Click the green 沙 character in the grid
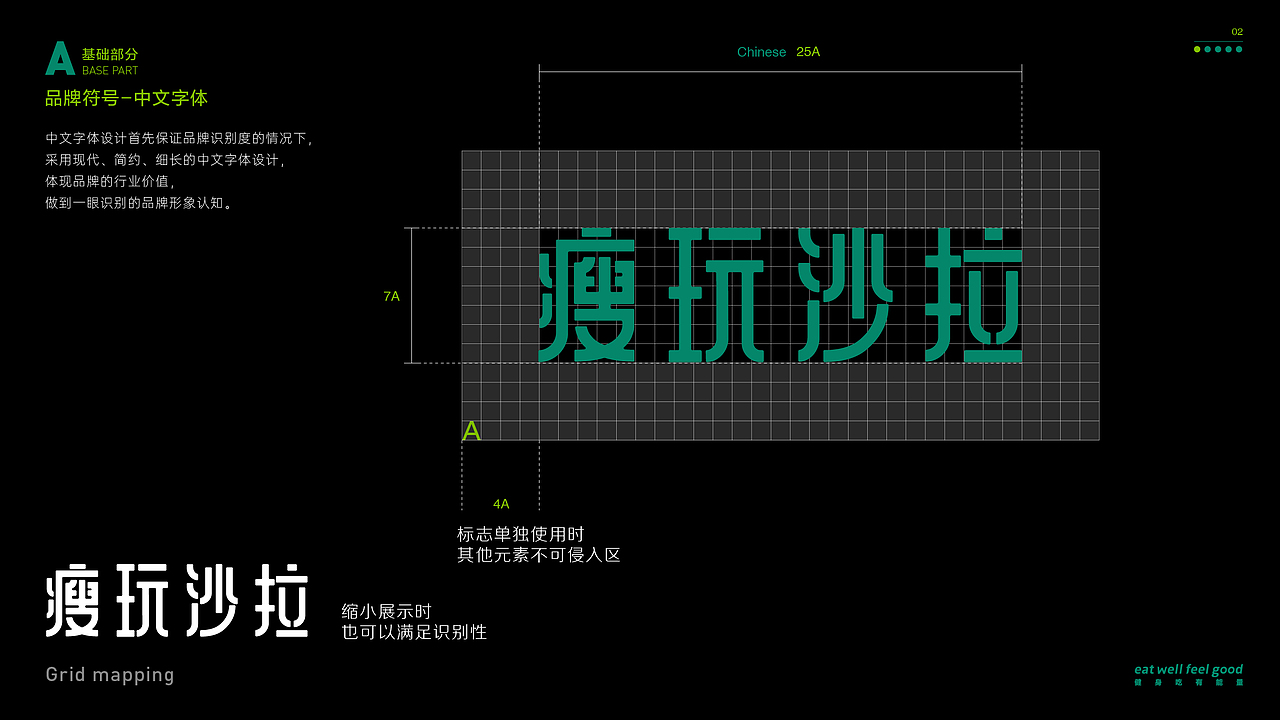This screenshot has width=1280, height=720. (845, 295)
